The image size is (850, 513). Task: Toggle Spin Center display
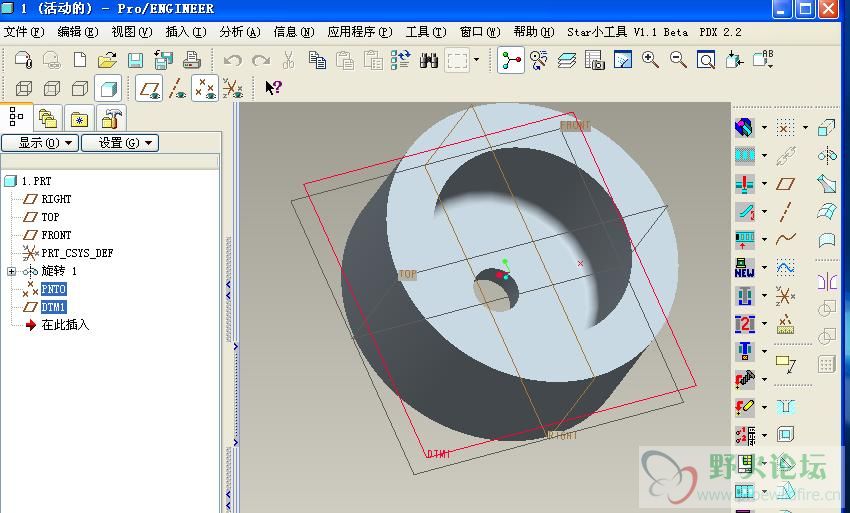[511, 60]
